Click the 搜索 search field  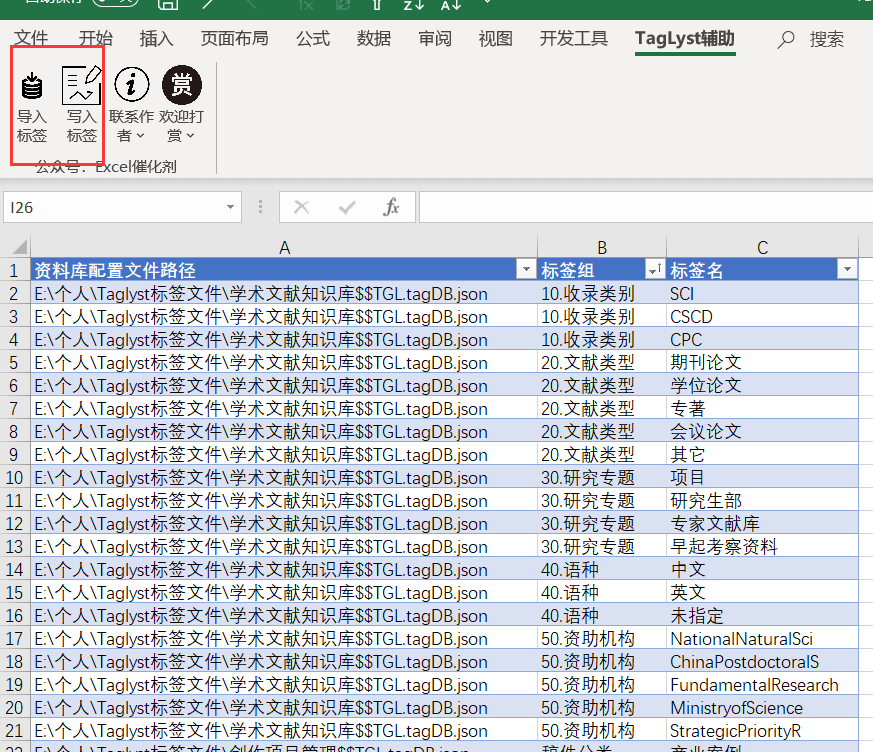[x=827, y=39]
